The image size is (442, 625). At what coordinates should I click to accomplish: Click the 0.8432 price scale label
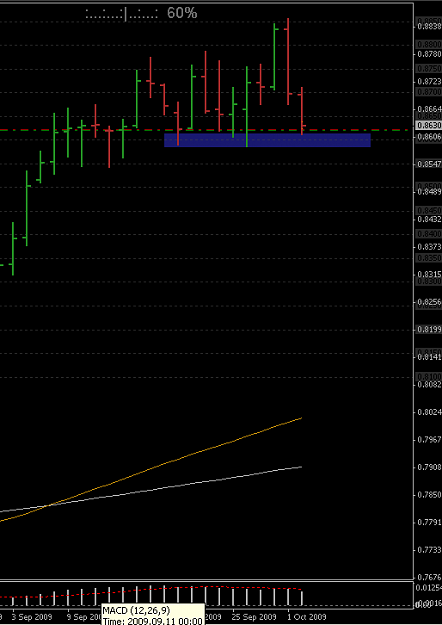pyautogui.click(x=429, y=219)
